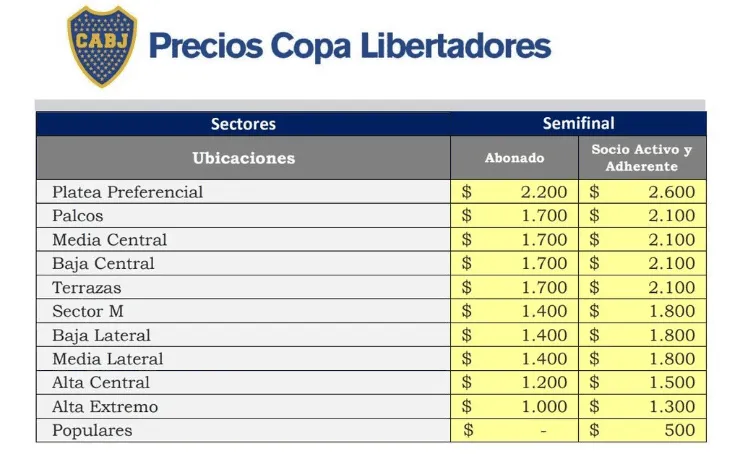Select the Populares row label
This screenshot has height=454, width=740.
(92, 431)
